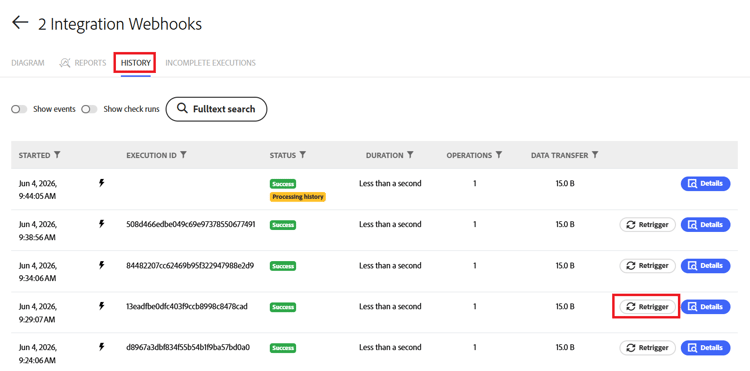Retrigger execution 84482207
The height and width of the screenshot is (371, 750).
point(648,266)
